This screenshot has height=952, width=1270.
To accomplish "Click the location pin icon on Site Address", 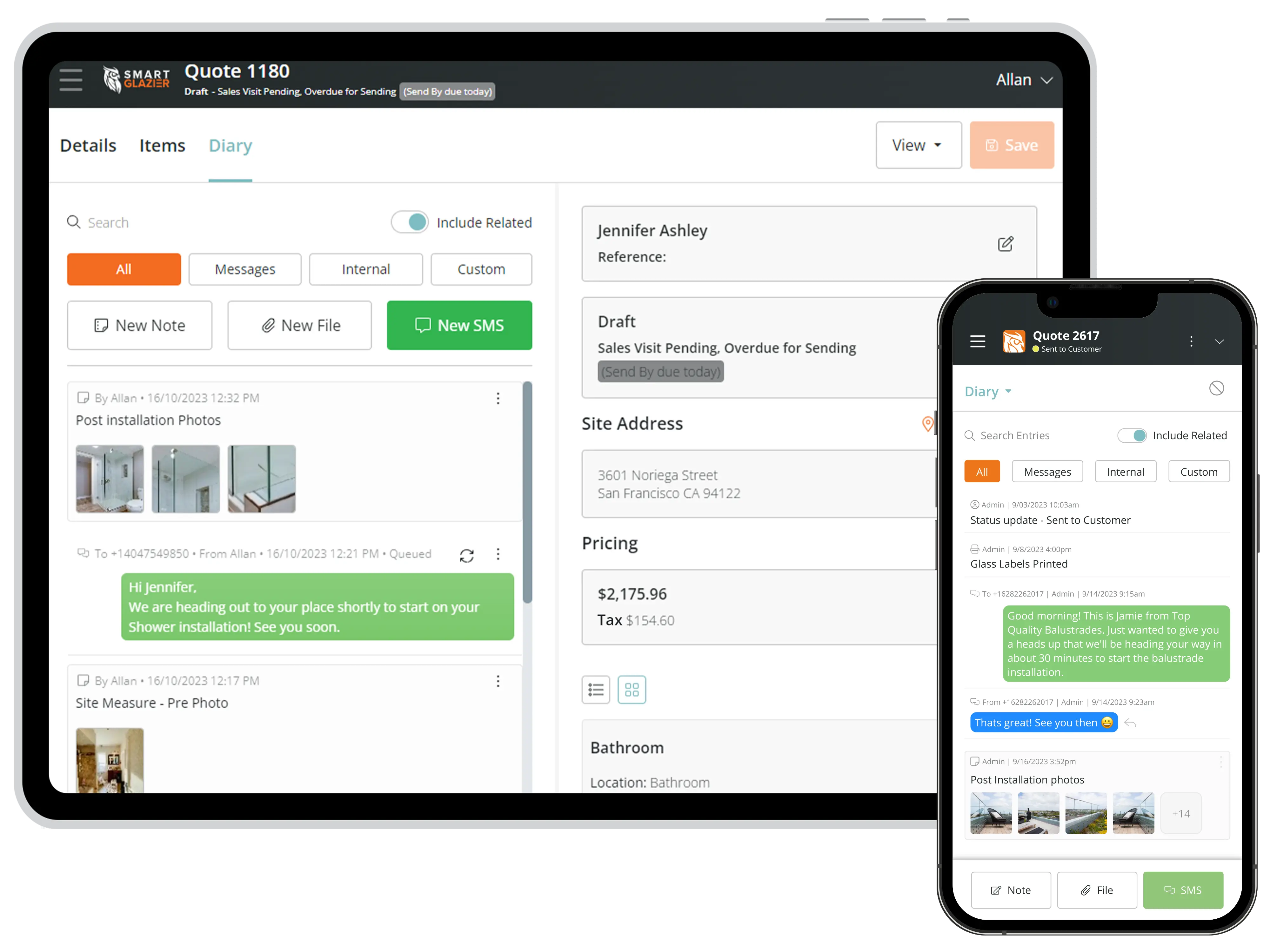I will click(928, 422).
